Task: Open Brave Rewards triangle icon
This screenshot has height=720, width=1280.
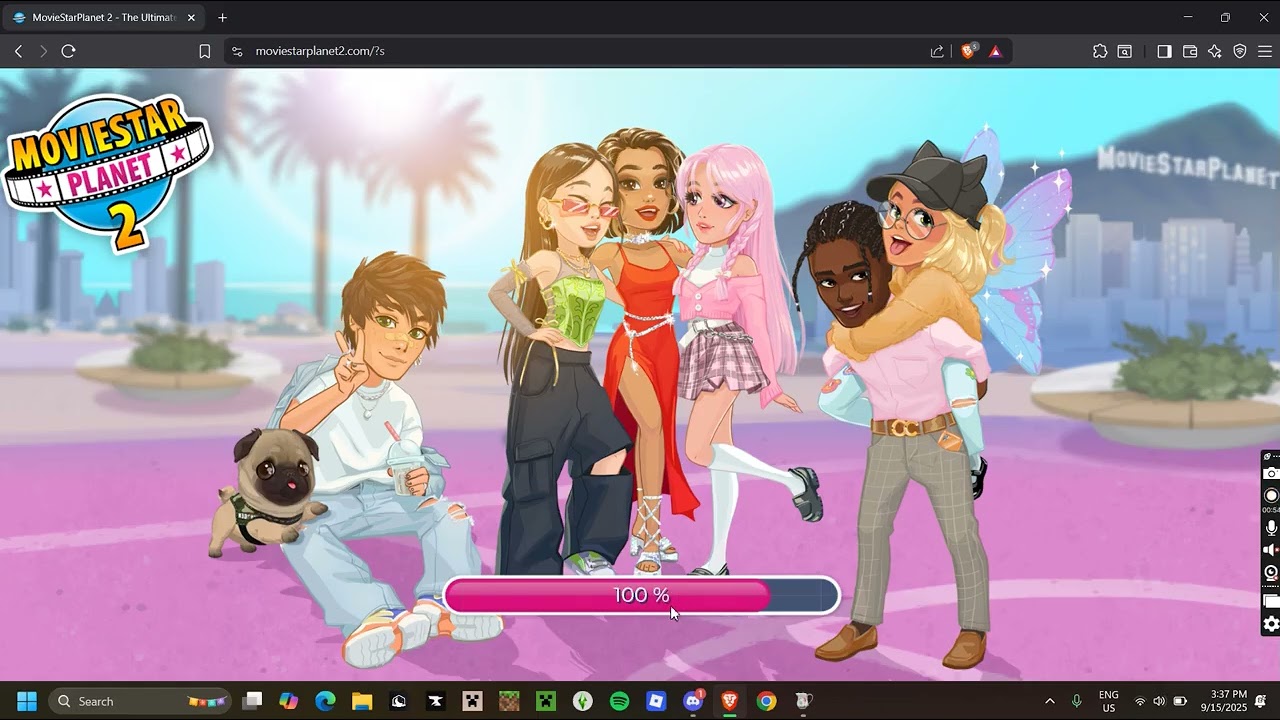Action: coord(995,51)
